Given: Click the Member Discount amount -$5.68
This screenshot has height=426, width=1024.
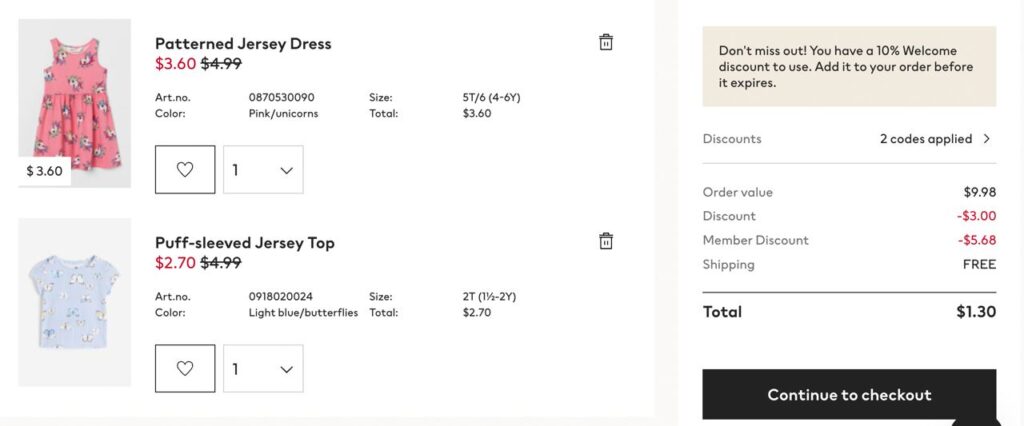Looking at the screenshot, I should coord(977,240).
